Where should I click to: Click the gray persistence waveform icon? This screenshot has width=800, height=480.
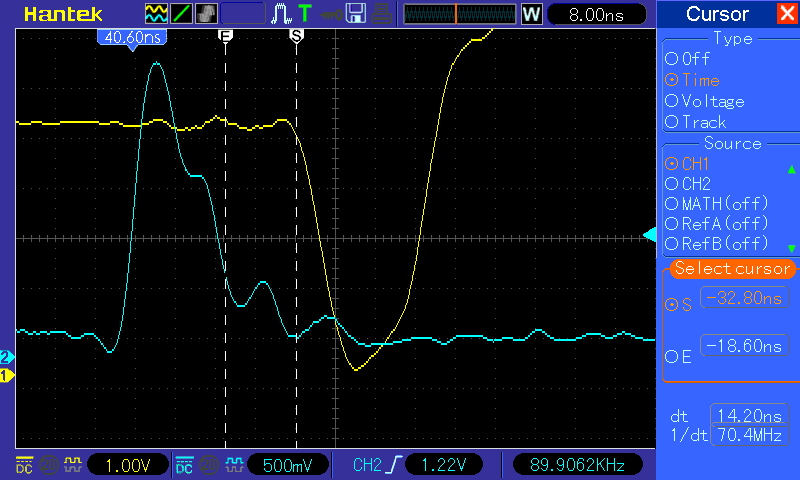[x=206, y=14]
